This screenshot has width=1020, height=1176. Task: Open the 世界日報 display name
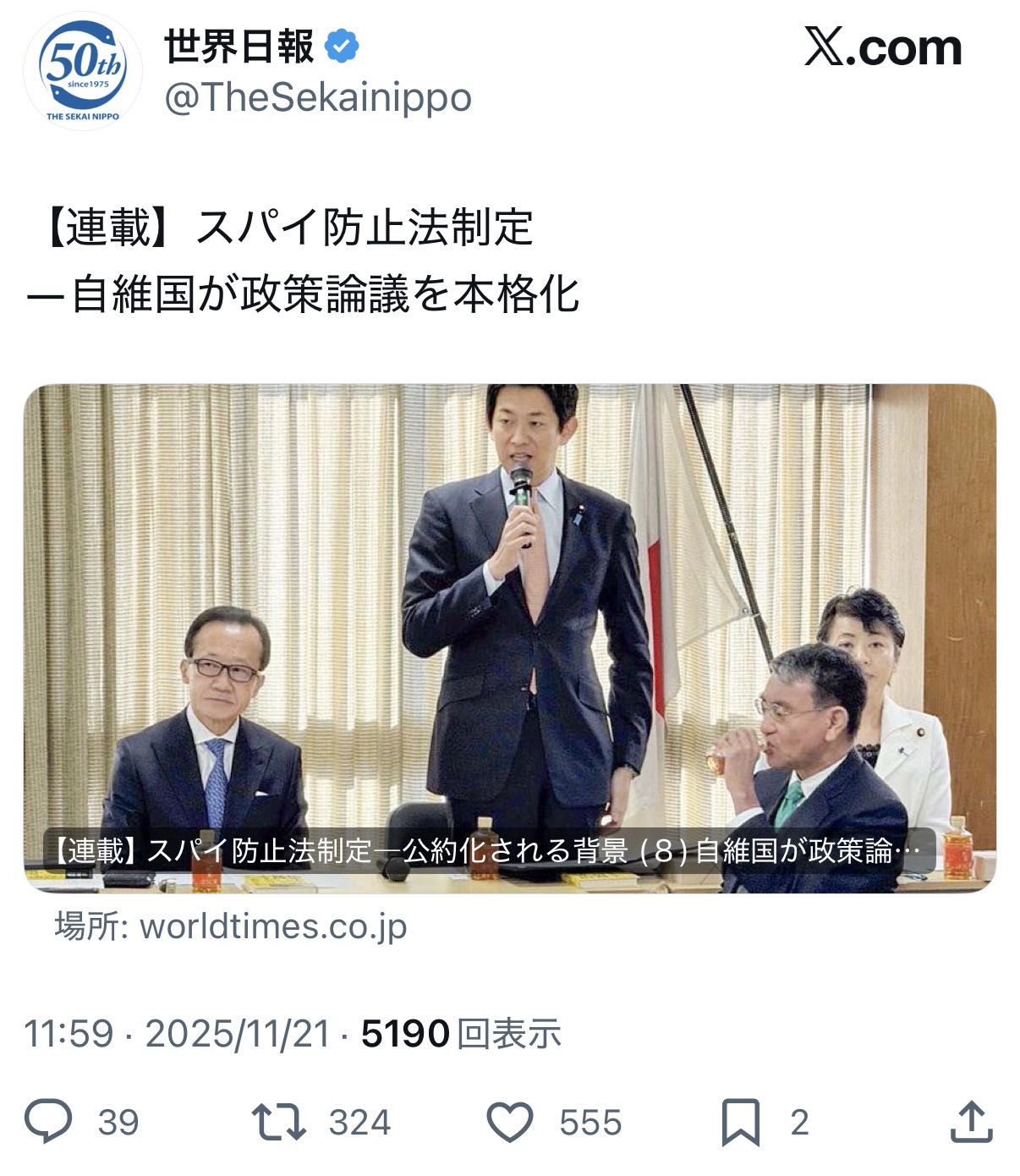239,47
